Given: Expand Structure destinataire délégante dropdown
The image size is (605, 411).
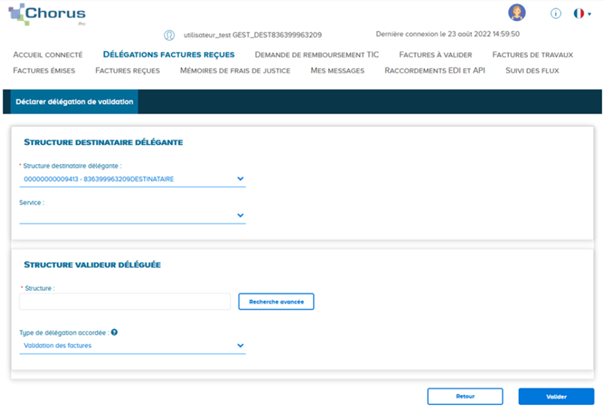Looking at the screenshot, I should [132, 179].
